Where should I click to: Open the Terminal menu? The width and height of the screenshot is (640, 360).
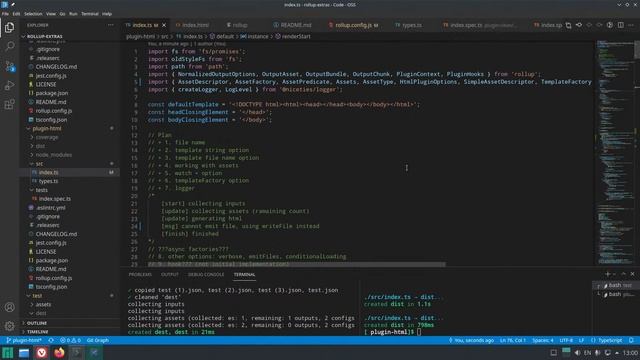[90, 13]
